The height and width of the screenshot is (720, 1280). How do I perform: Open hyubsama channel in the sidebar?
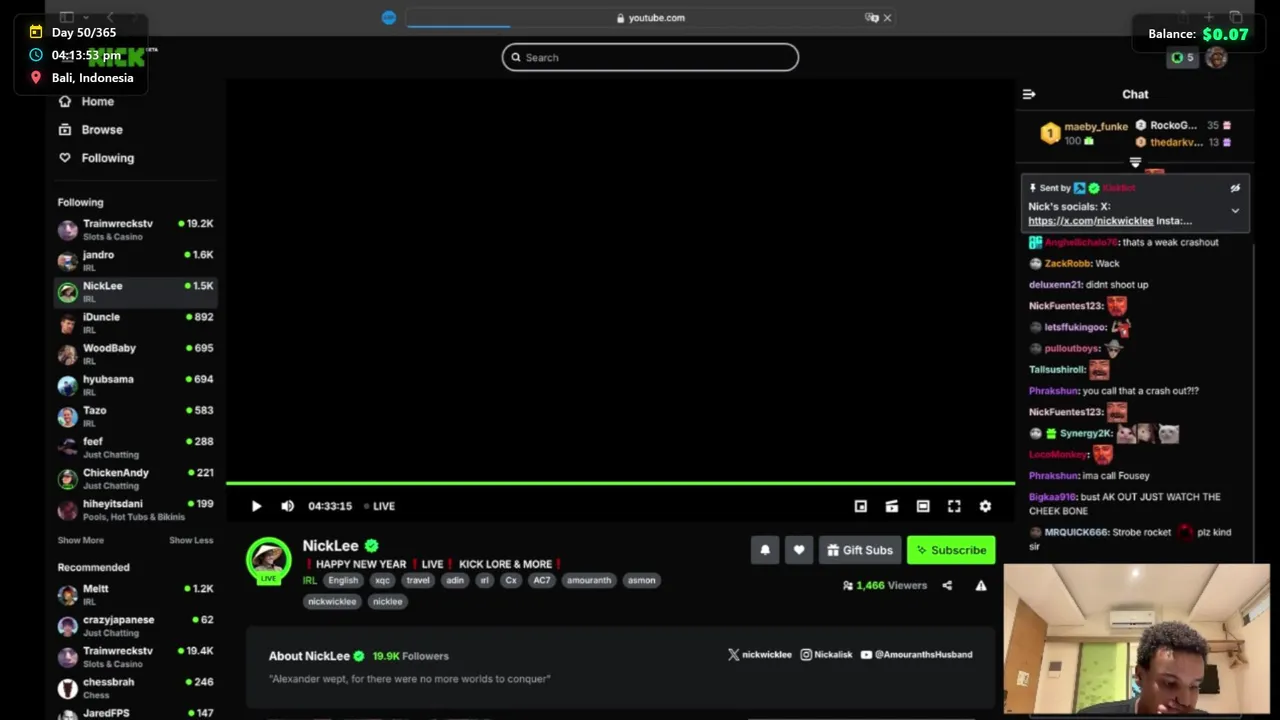[135, 385]
